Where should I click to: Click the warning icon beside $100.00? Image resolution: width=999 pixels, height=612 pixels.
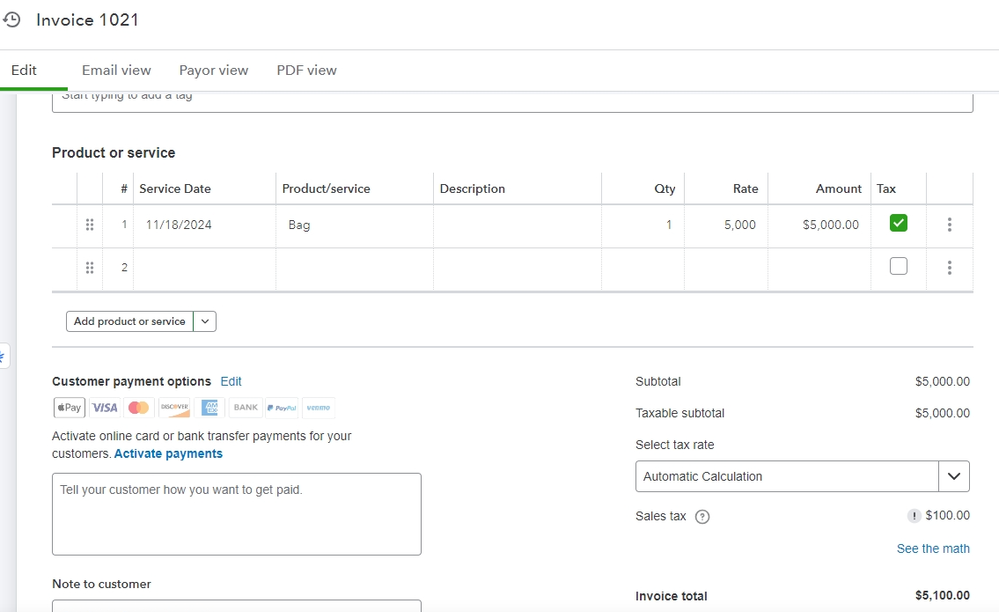pos(914,516)
